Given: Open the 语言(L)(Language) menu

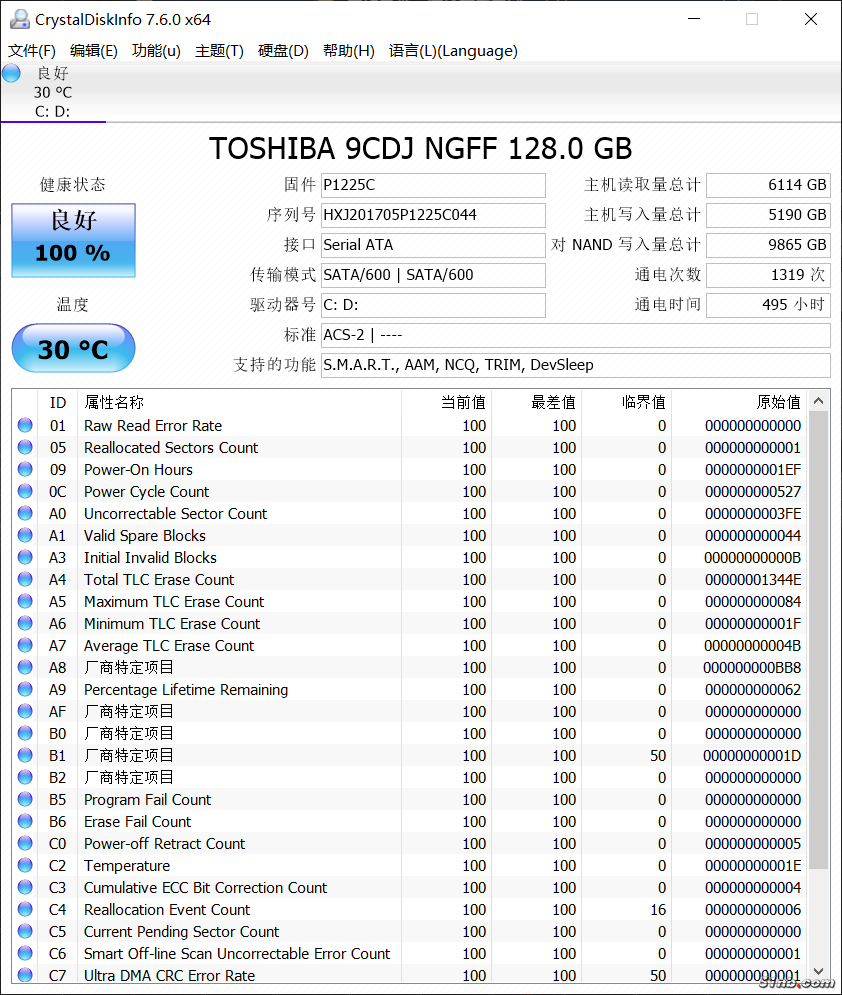Looking at the screenshot, I should 453,51.
